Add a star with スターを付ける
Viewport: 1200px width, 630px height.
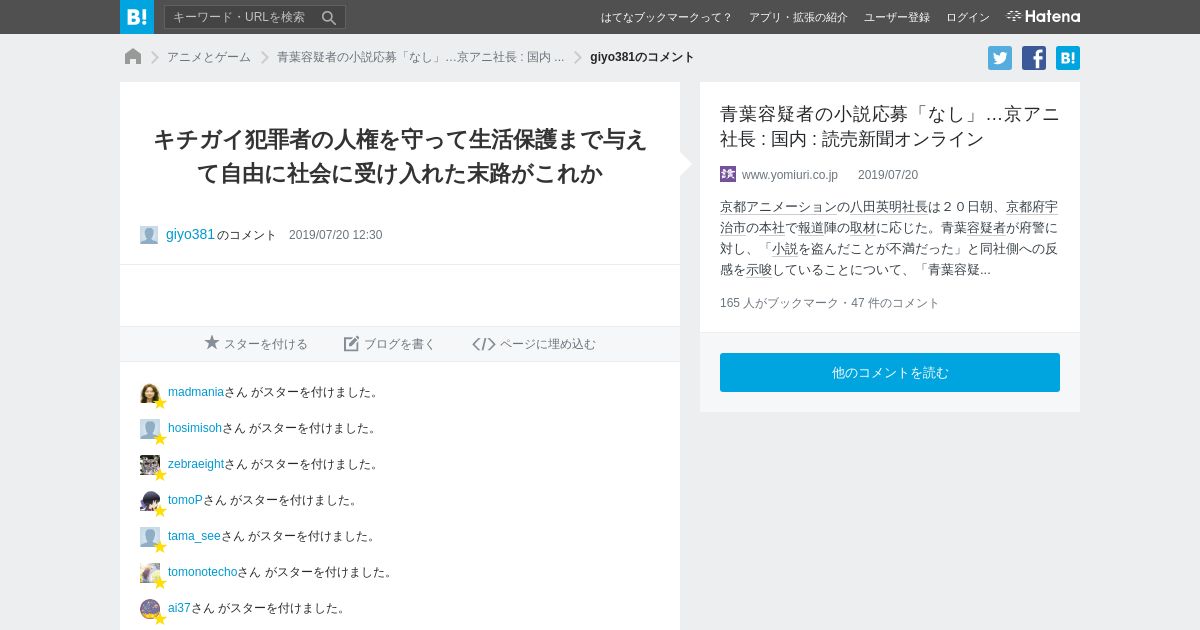[256, 343]
